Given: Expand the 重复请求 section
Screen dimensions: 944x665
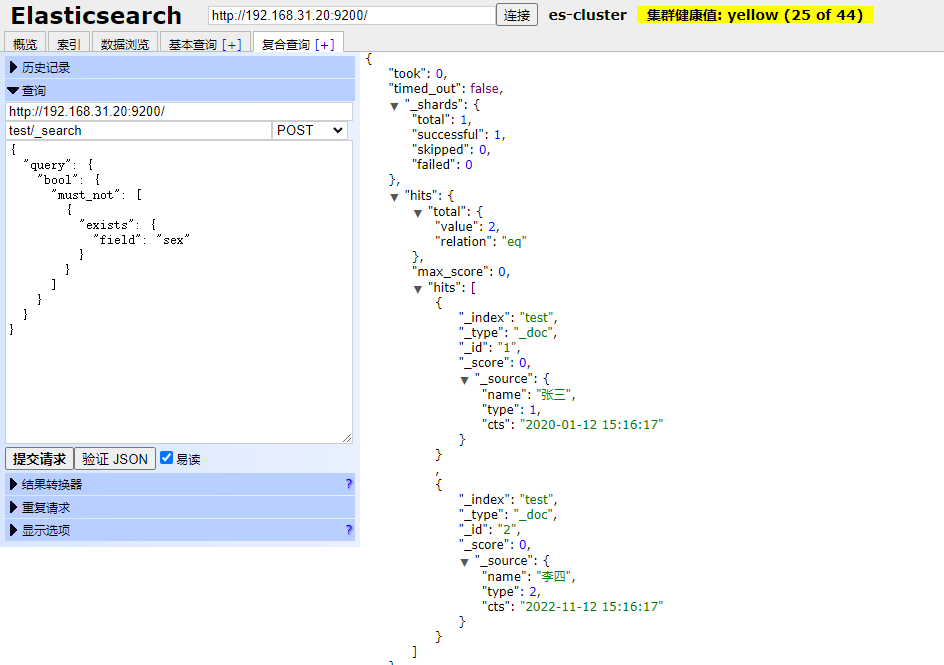Looking at the screenshot, I should 180,507.
